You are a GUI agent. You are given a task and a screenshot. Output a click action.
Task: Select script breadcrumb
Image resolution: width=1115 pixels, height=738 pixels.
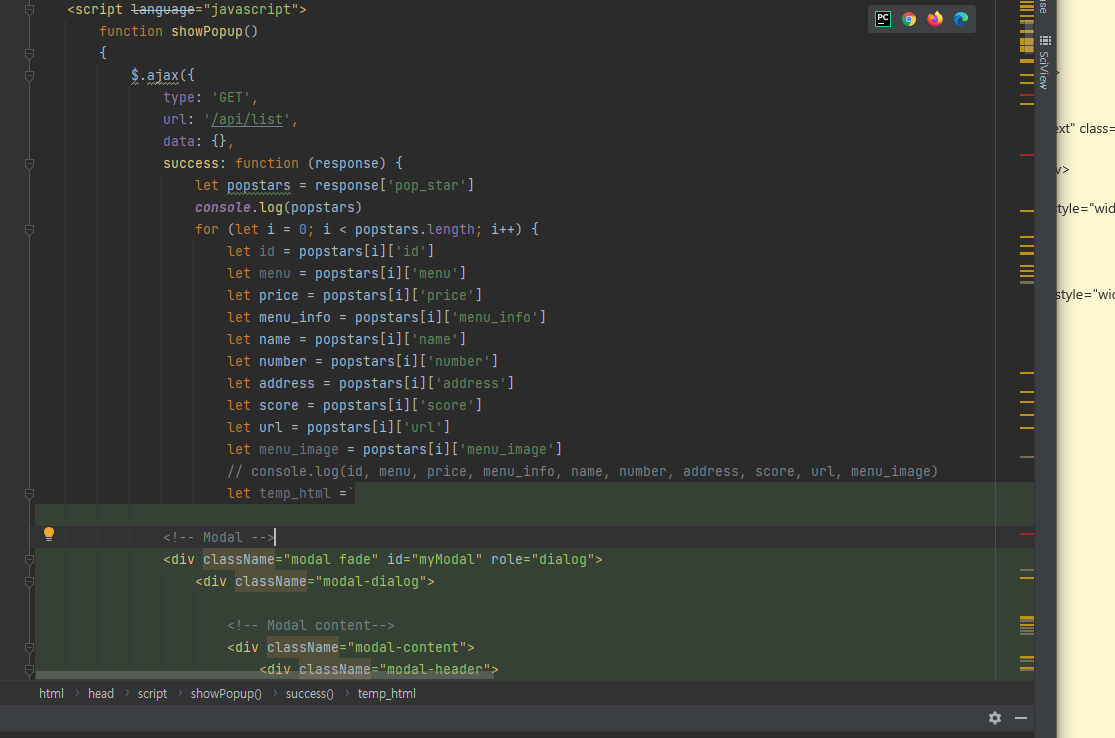(152, 693)
